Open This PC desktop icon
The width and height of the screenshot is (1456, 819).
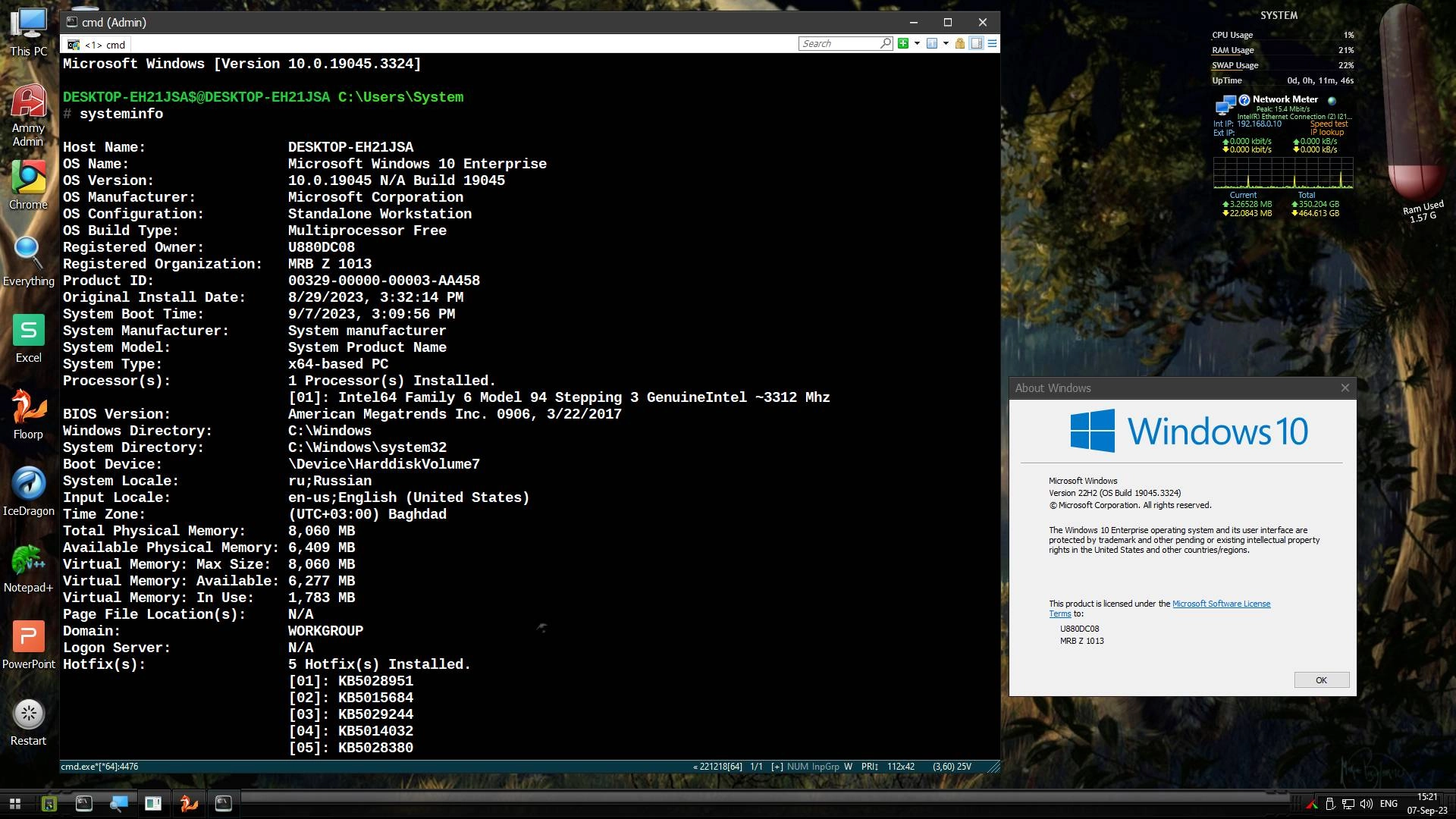pyautogui.click(x=29, y=32)
